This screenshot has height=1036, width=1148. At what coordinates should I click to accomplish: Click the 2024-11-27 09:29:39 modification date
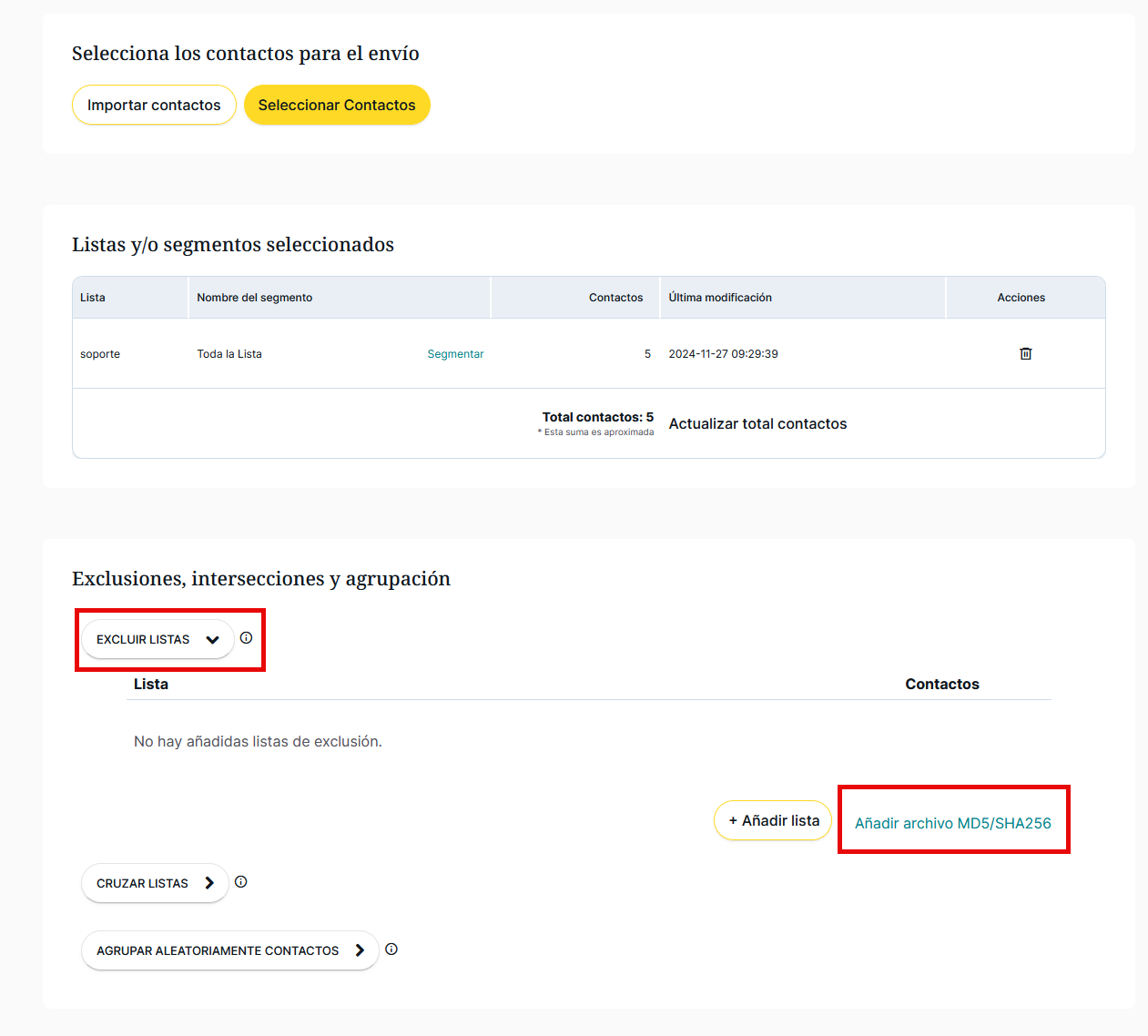coord(723,354)
